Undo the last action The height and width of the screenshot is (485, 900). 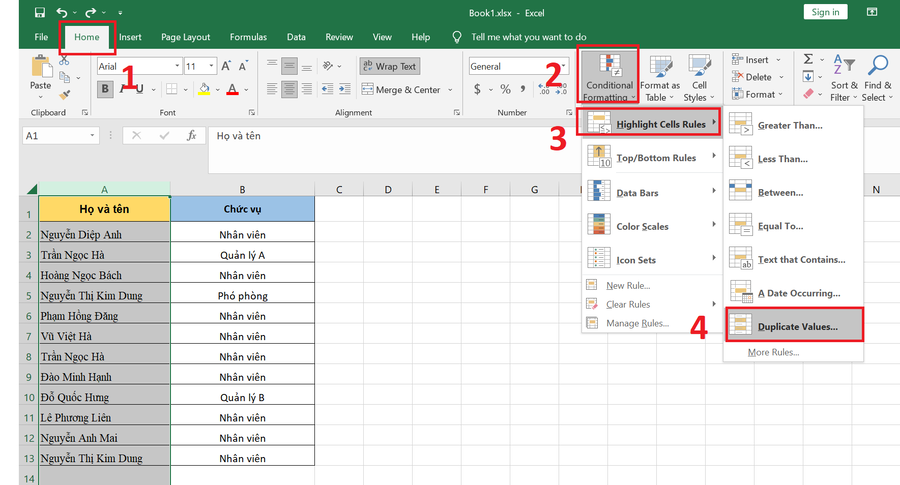tap(62, 12)
